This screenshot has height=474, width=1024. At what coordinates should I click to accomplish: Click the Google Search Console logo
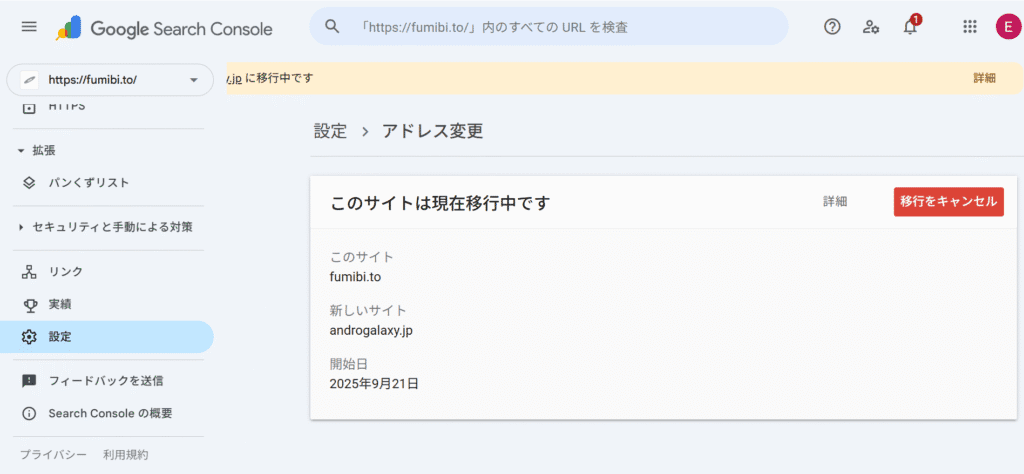pos(164,28)
